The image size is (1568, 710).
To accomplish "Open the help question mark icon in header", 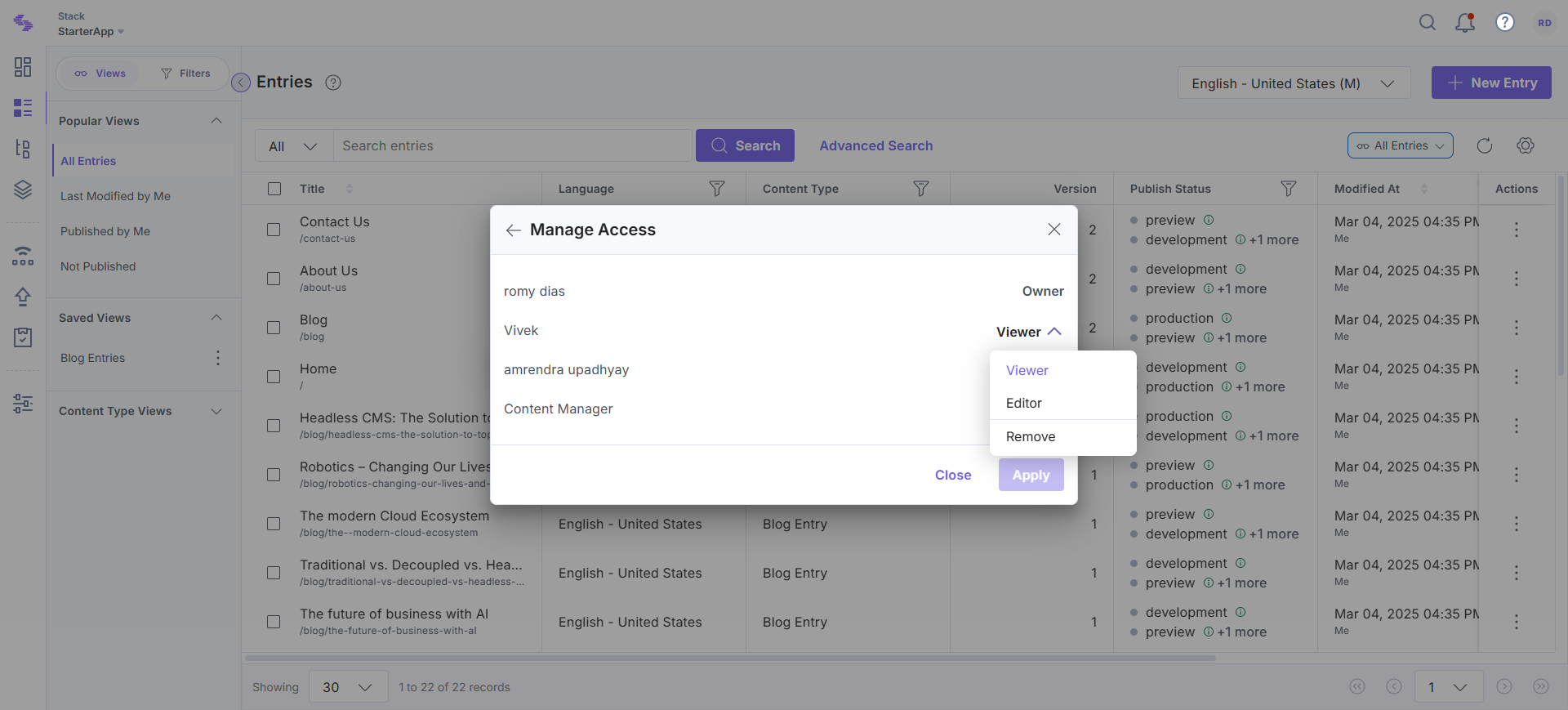I will pyautogui.click(x=1505, y=23).
